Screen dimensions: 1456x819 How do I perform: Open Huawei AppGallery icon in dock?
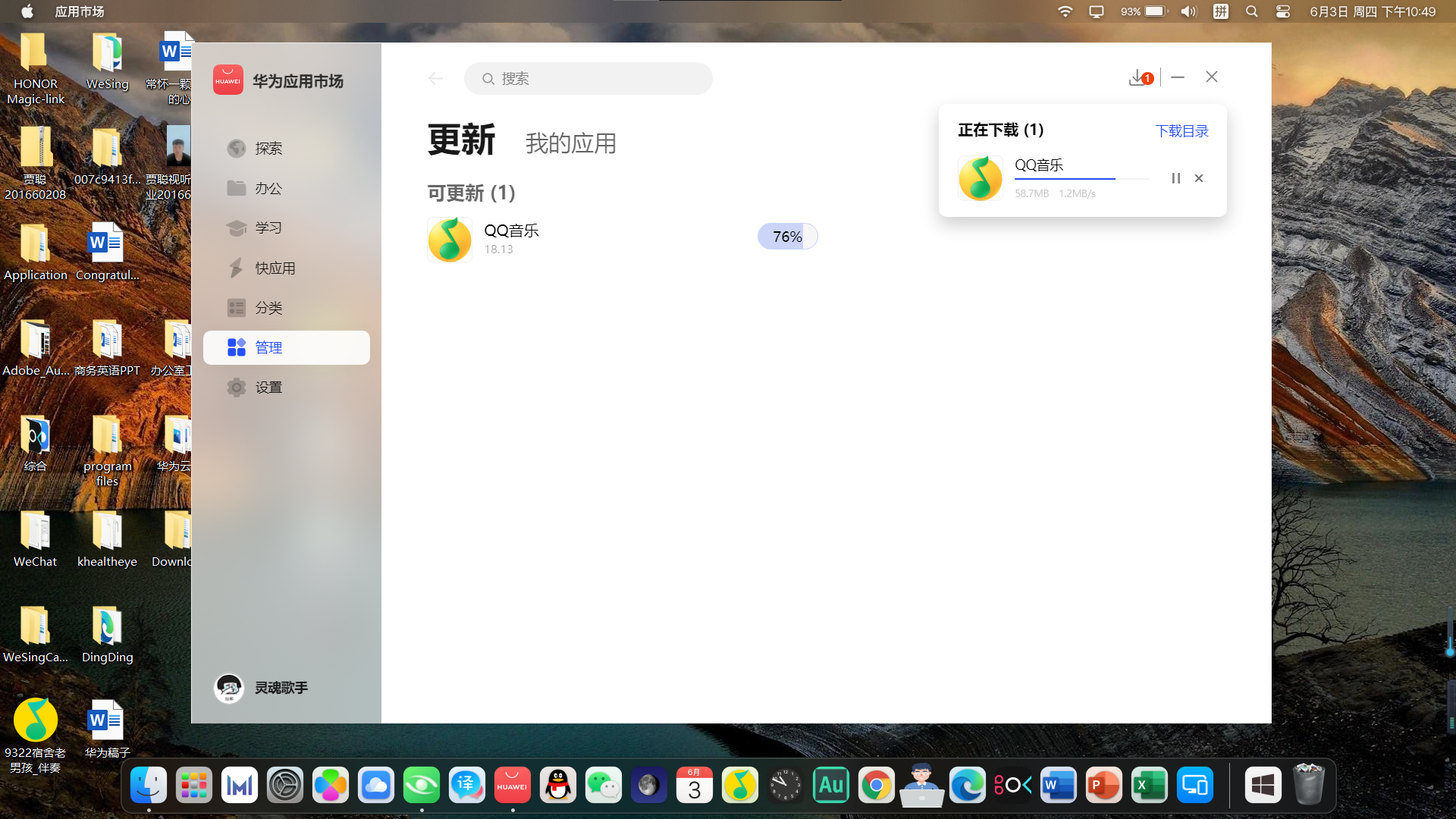point(513,785)
